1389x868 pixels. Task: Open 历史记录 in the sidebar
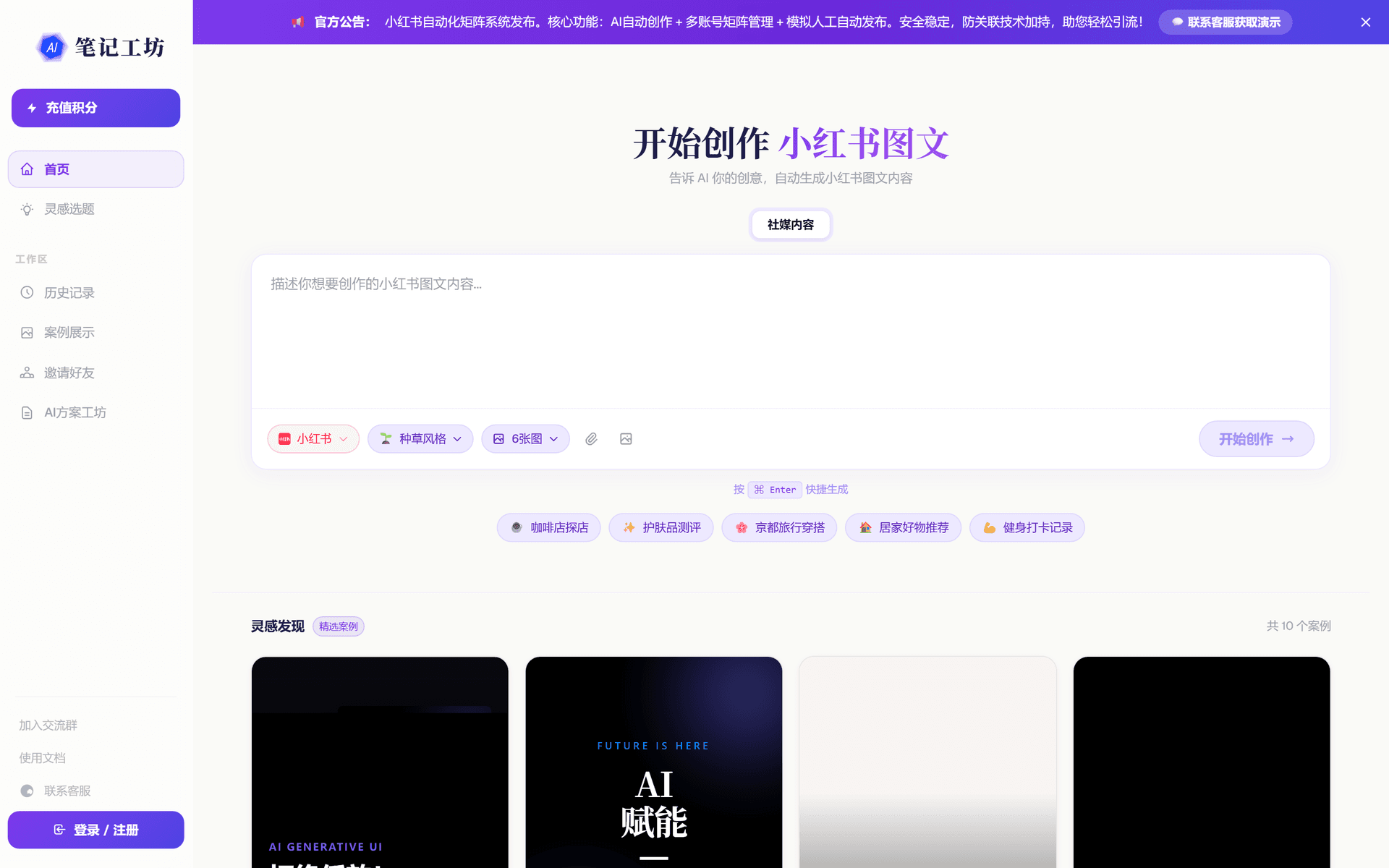pyautogui.click(x=95, y=292)
